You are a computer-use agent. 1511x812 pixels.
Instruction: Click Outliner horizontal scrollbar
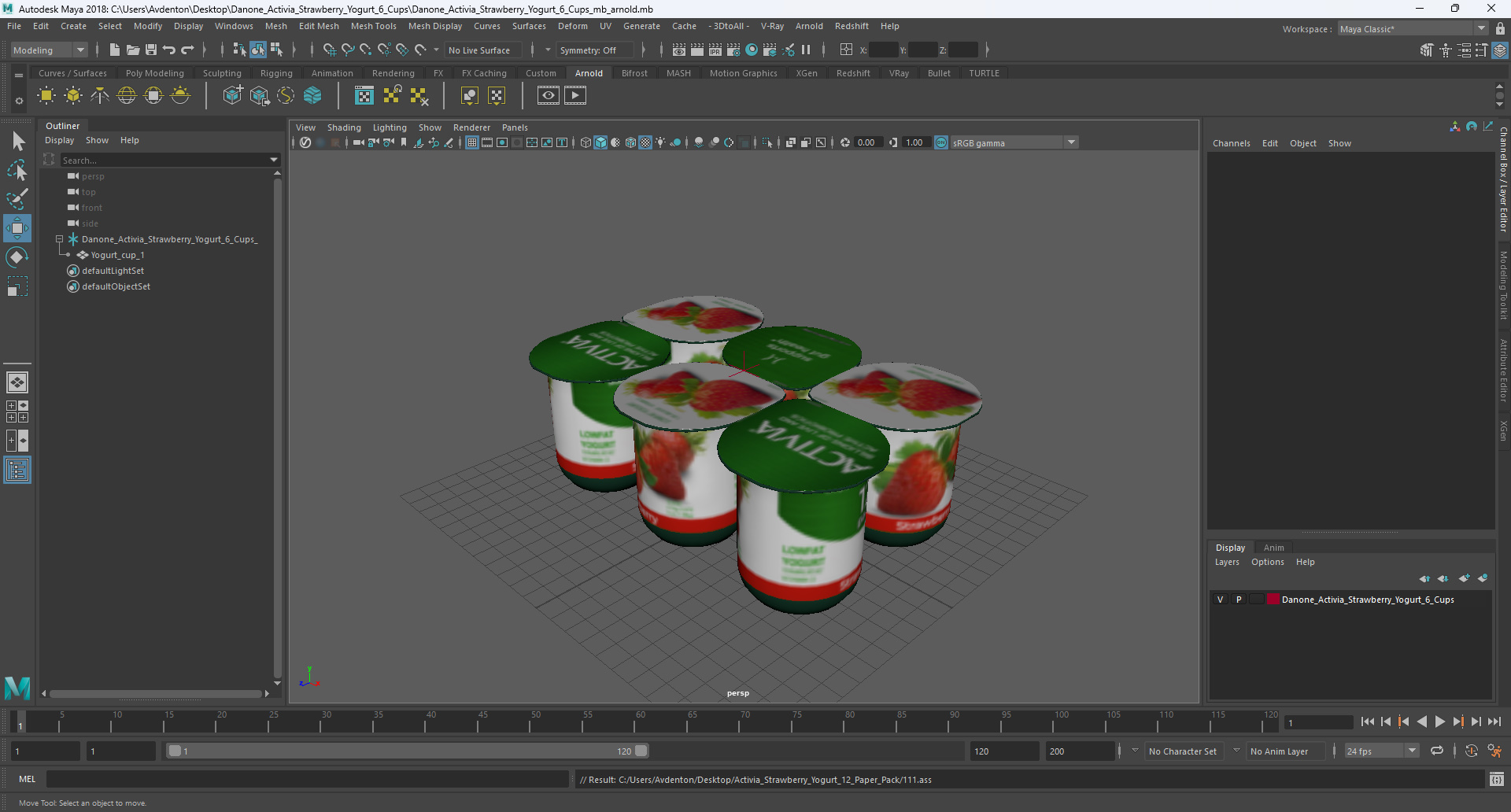pos(155,693)
